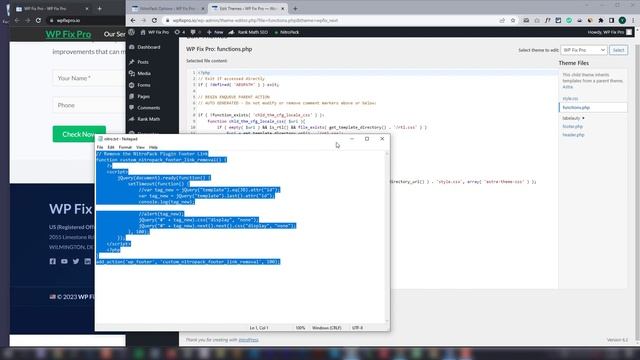Open the Notepad File menu
This screenshot has width=640, height=360.
pos(100,147)
